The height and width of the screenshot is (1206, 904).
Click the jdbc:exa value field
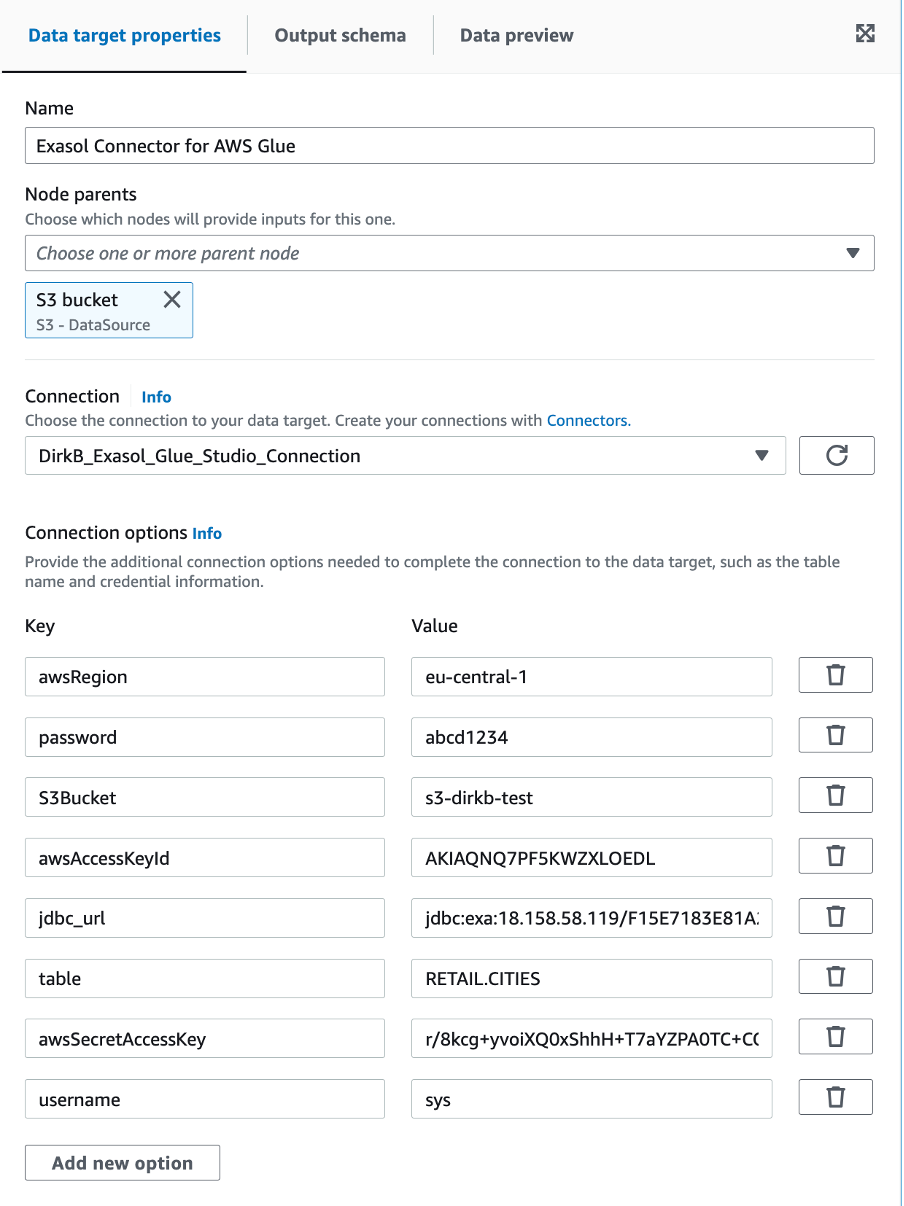pyautogui.click(x=592, y=918)
